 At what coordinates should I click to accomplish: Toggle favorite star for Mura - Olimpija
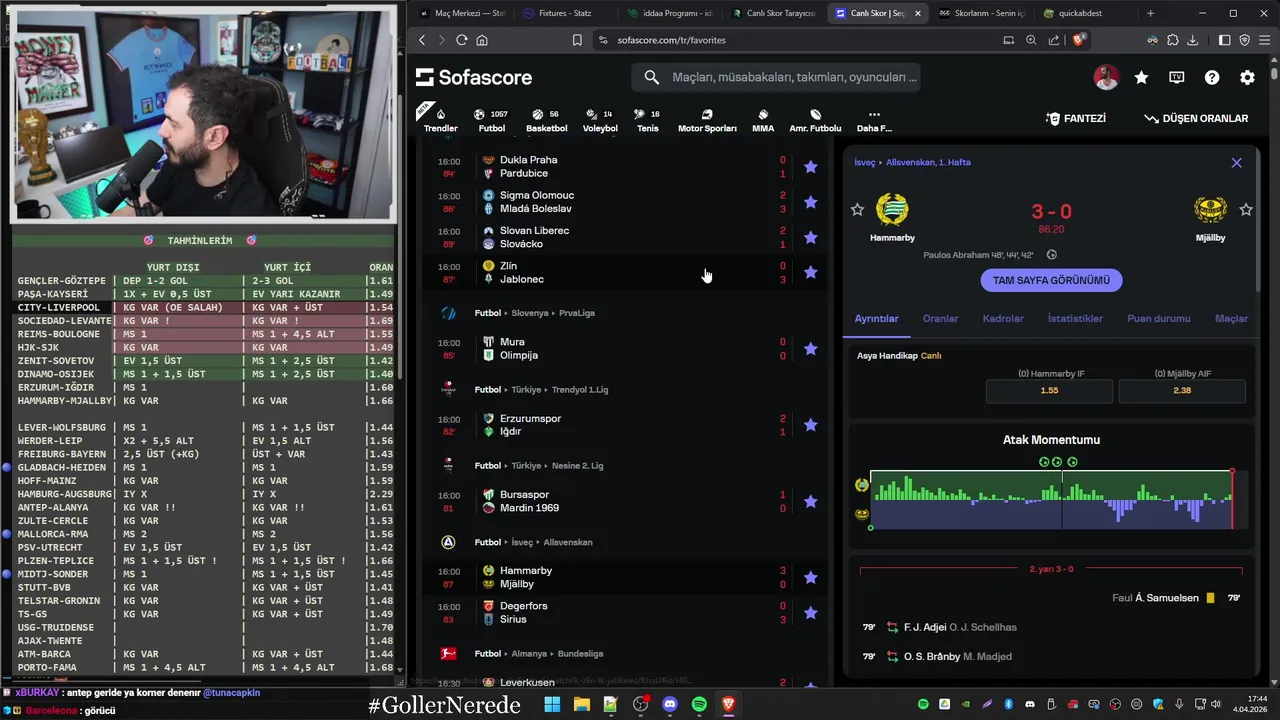point(811,349)
